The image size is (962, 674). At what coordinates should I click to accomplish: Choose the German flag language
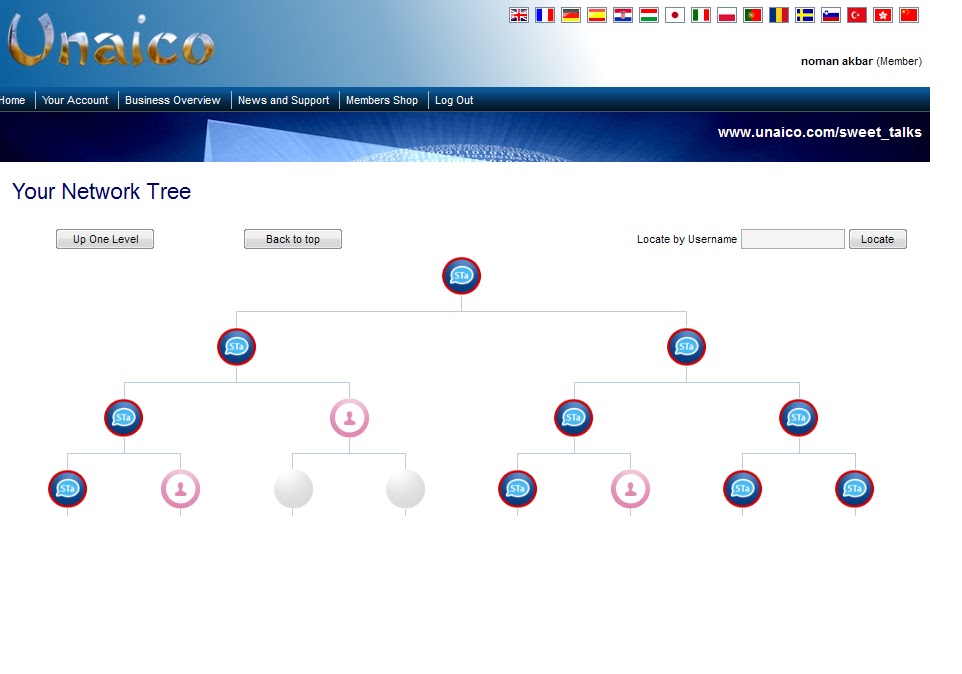pyautogui.click(x=571, y=15)
